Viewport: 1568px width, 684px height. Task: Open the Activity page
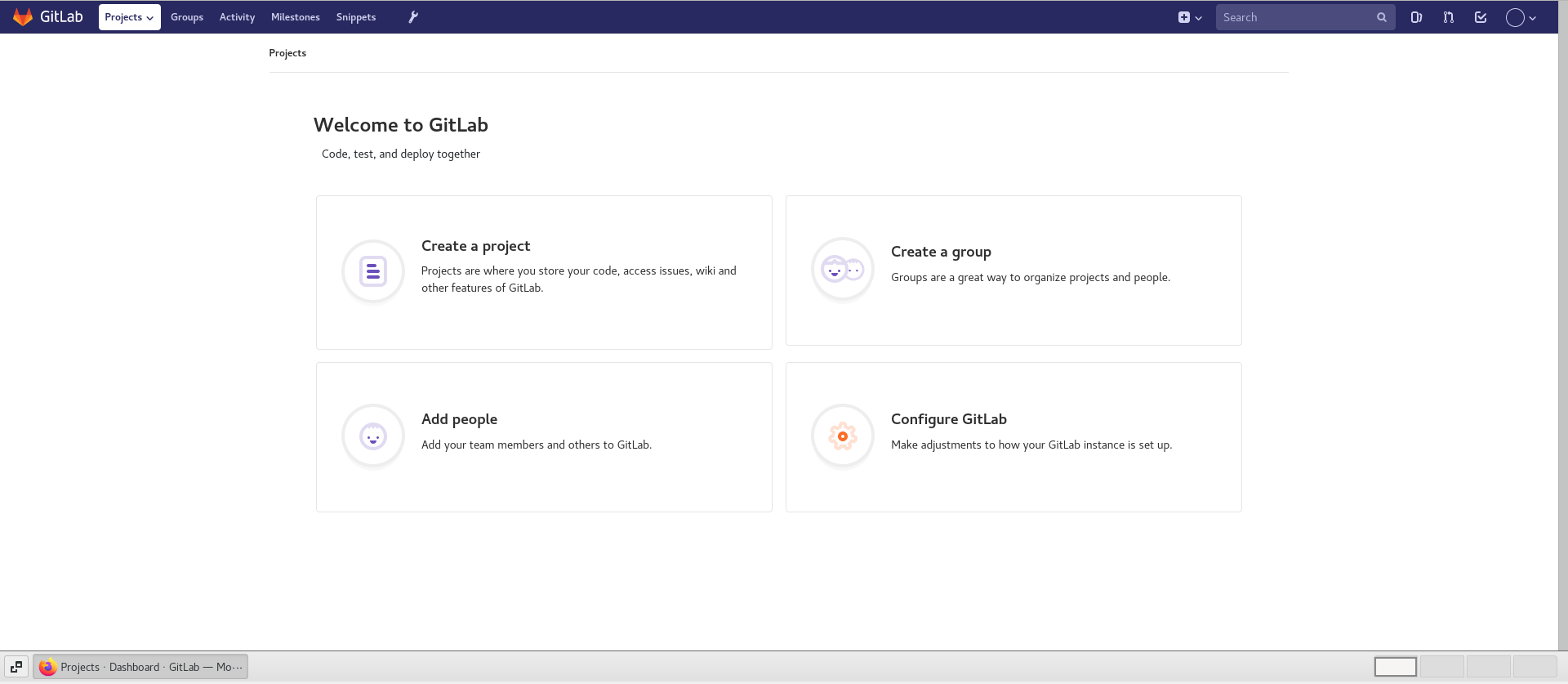(237, 17)
